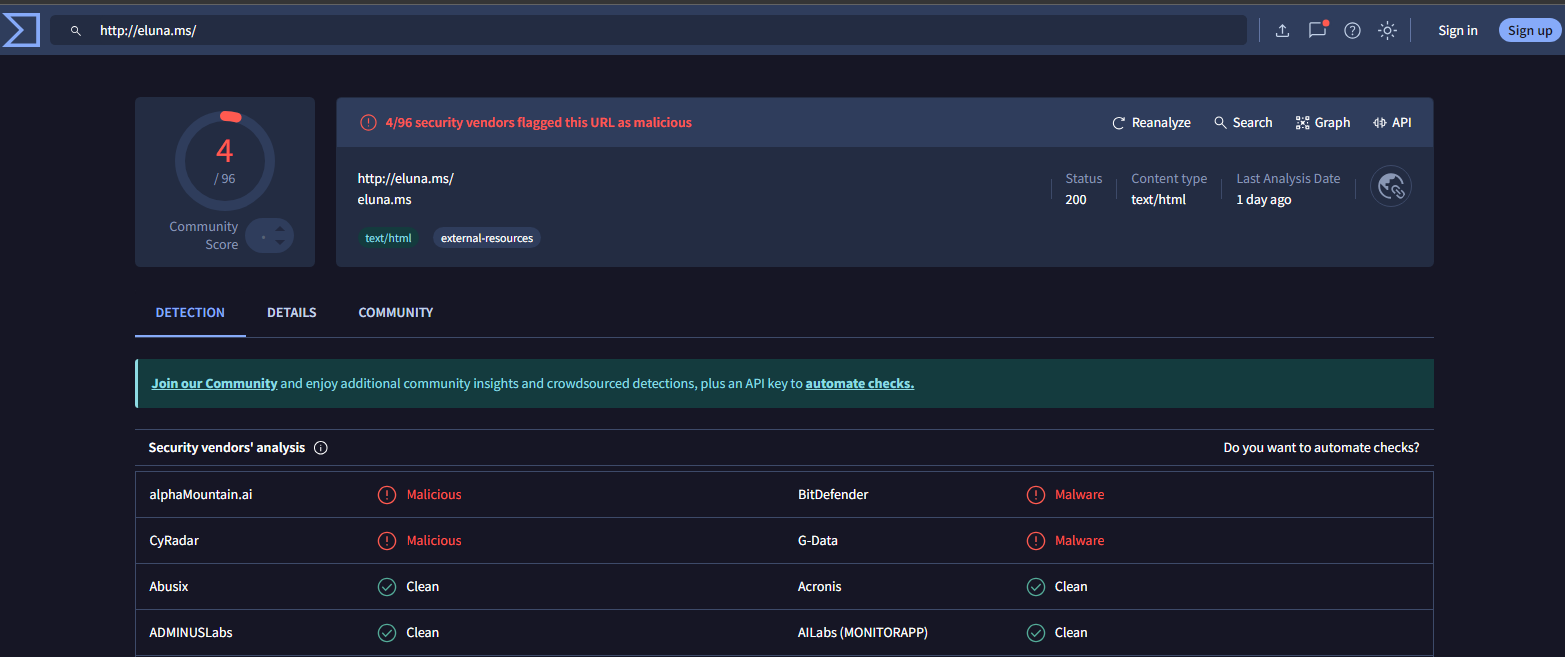Toggle the light/dark theme sun icon
1565x657 pixels.
coord(1387,31)
